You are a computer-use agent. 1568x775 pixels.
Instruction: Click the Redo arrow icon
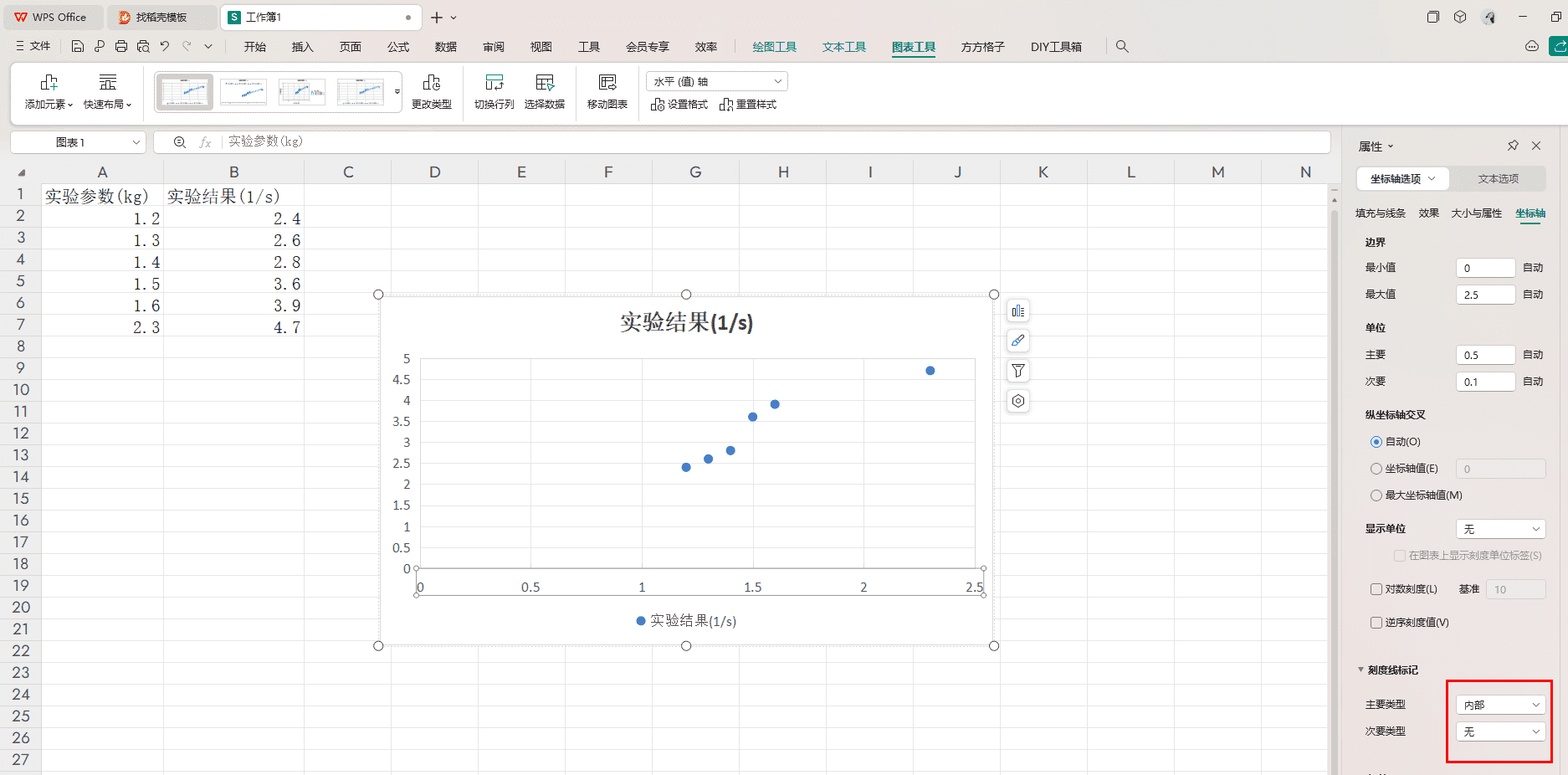[187, 47]
